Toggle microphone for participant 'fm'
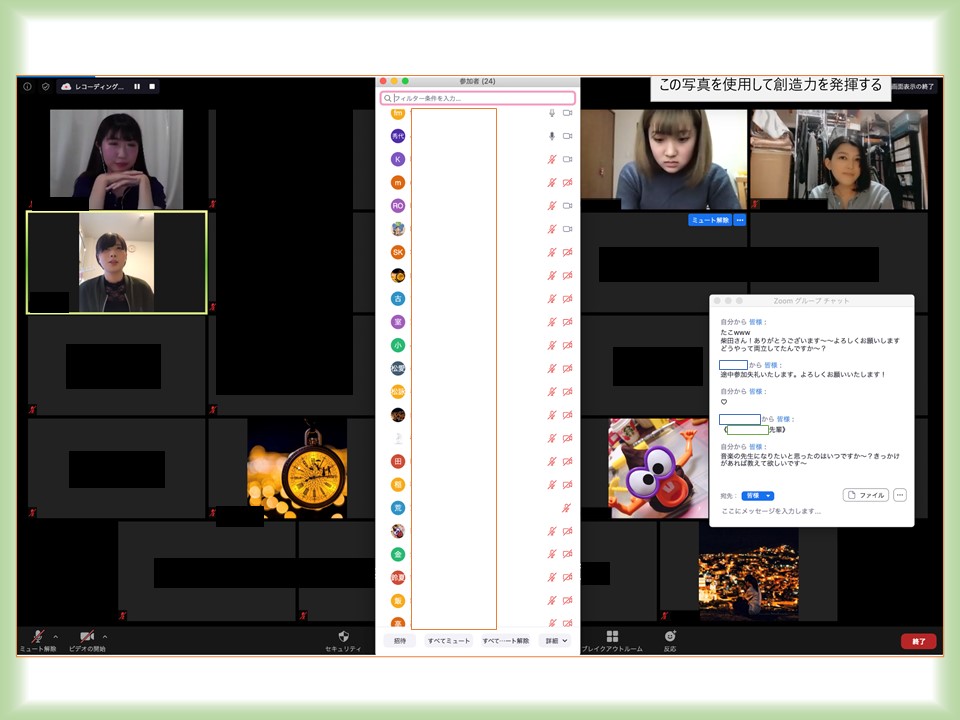This screenshot has width=960, height=720. pyautogui.click(x=552, y=113)
